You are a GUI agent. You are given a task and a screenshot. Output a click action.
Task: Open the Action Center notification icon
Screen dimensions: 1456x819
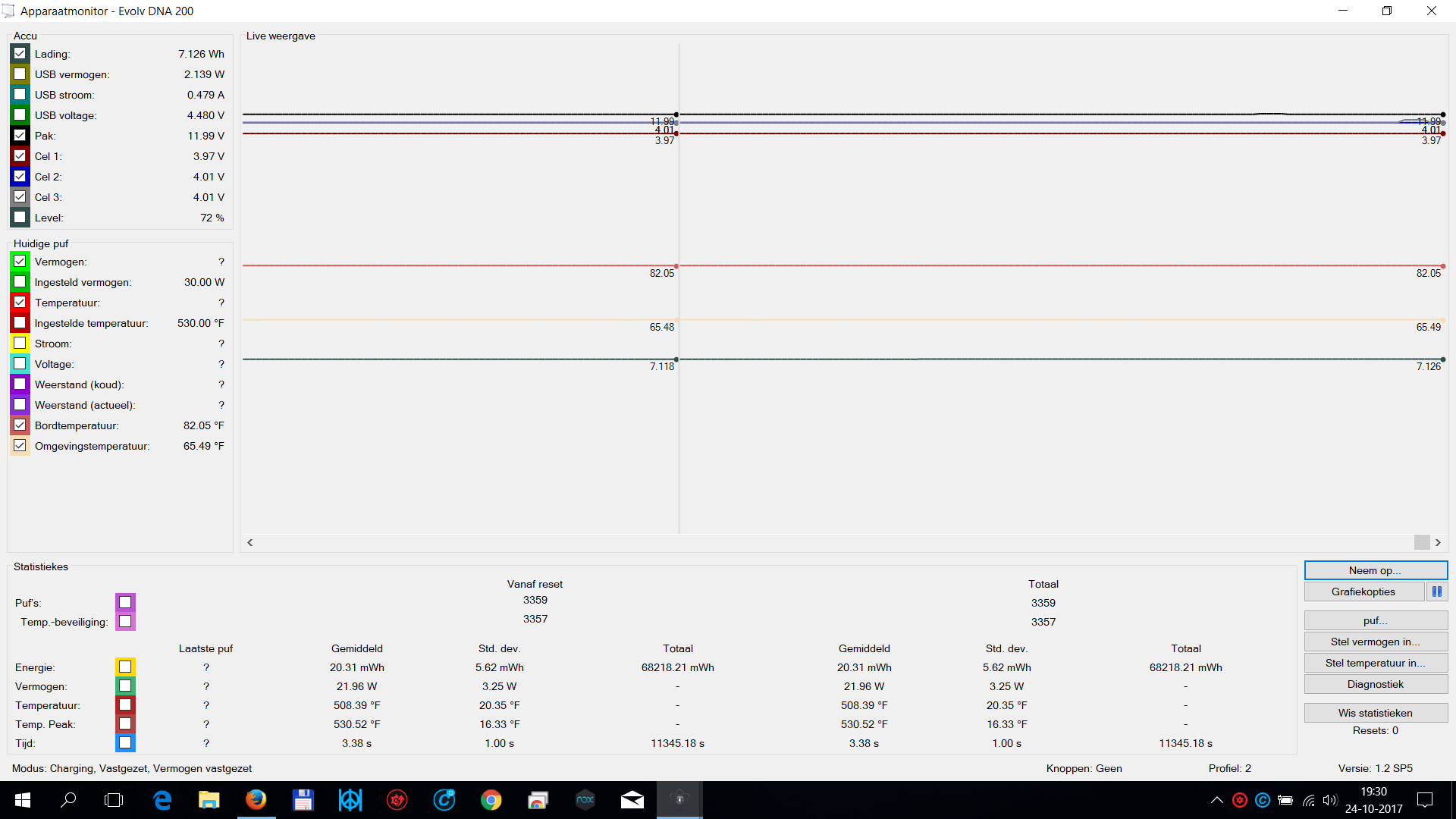tap(1425, 800)
